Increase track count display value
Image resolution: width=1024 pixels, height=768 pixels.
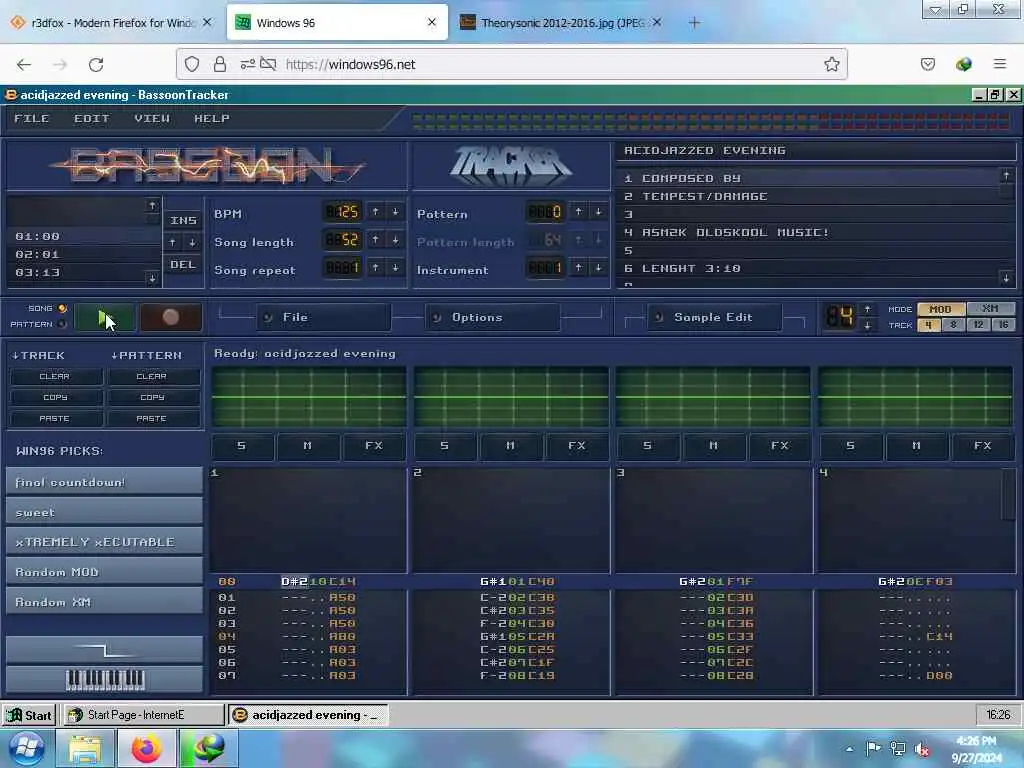pos(867,309)
